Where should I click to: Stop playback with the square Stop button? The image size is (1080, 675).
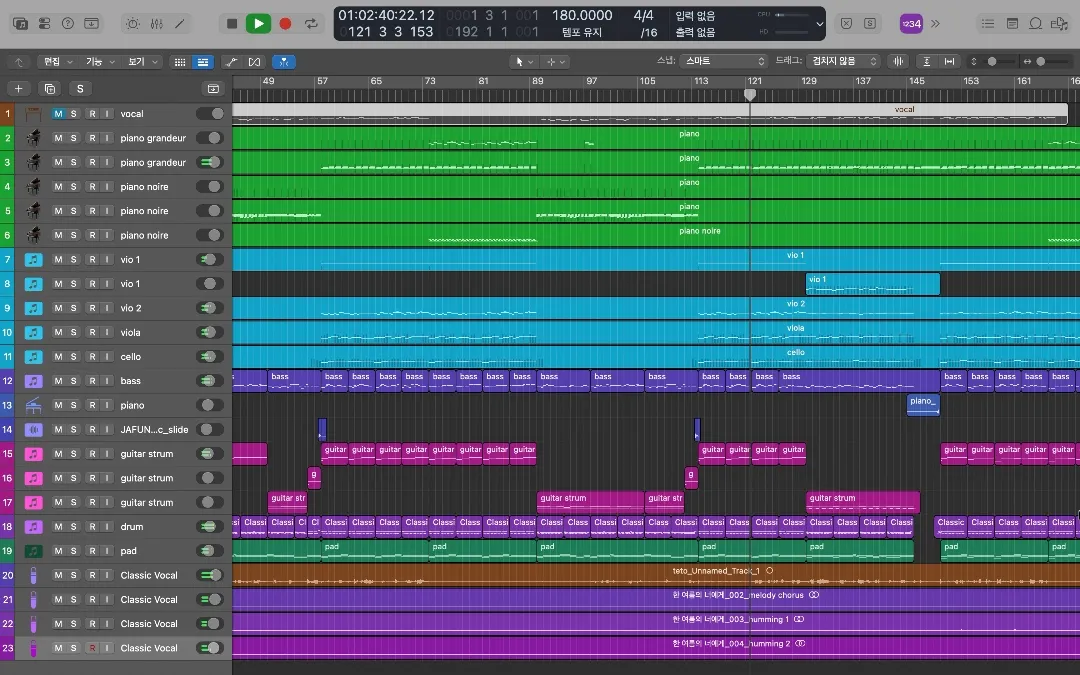232,23
